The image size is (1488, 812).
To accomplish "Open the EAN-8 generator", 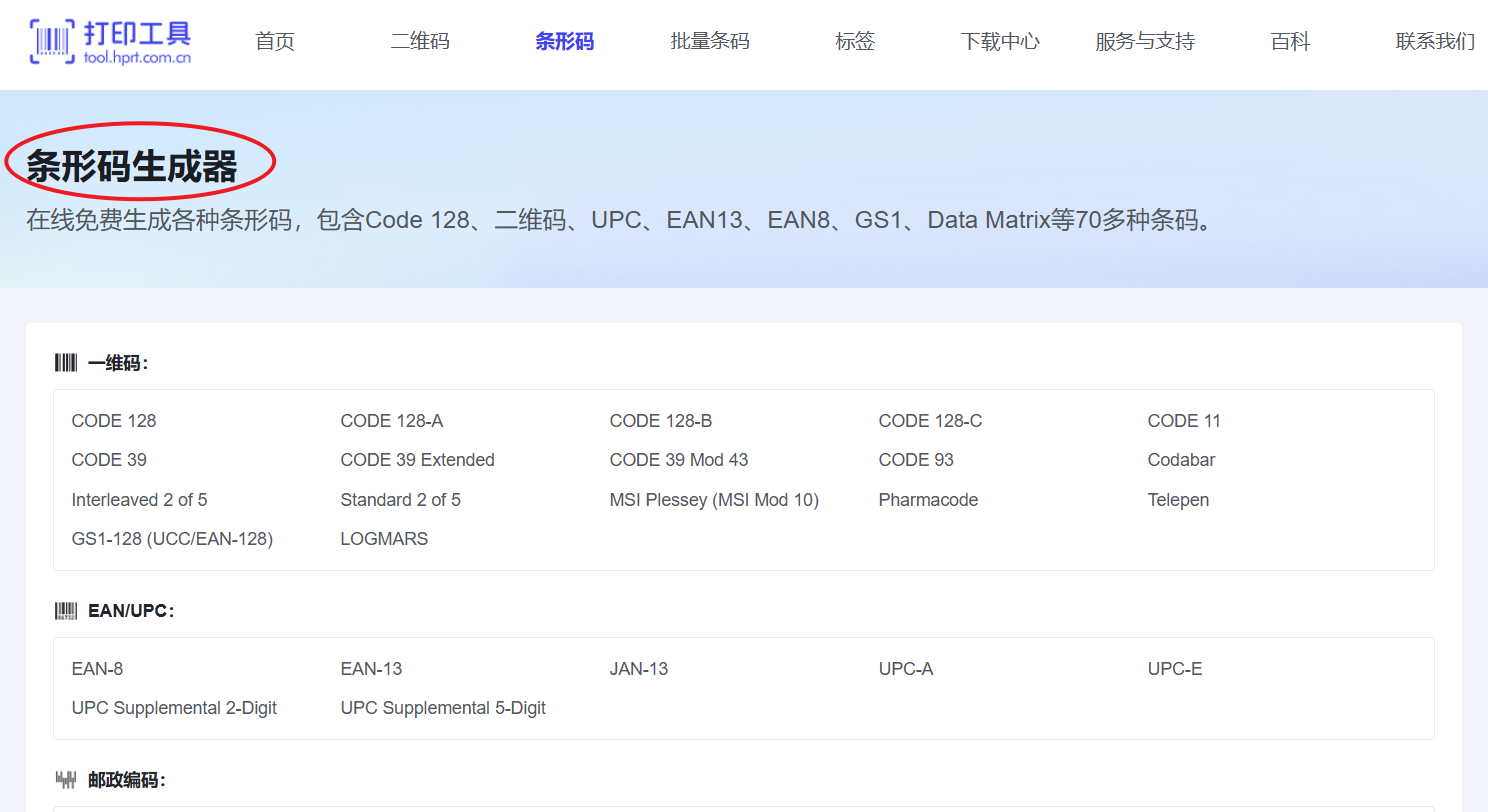I will (97, 669).
